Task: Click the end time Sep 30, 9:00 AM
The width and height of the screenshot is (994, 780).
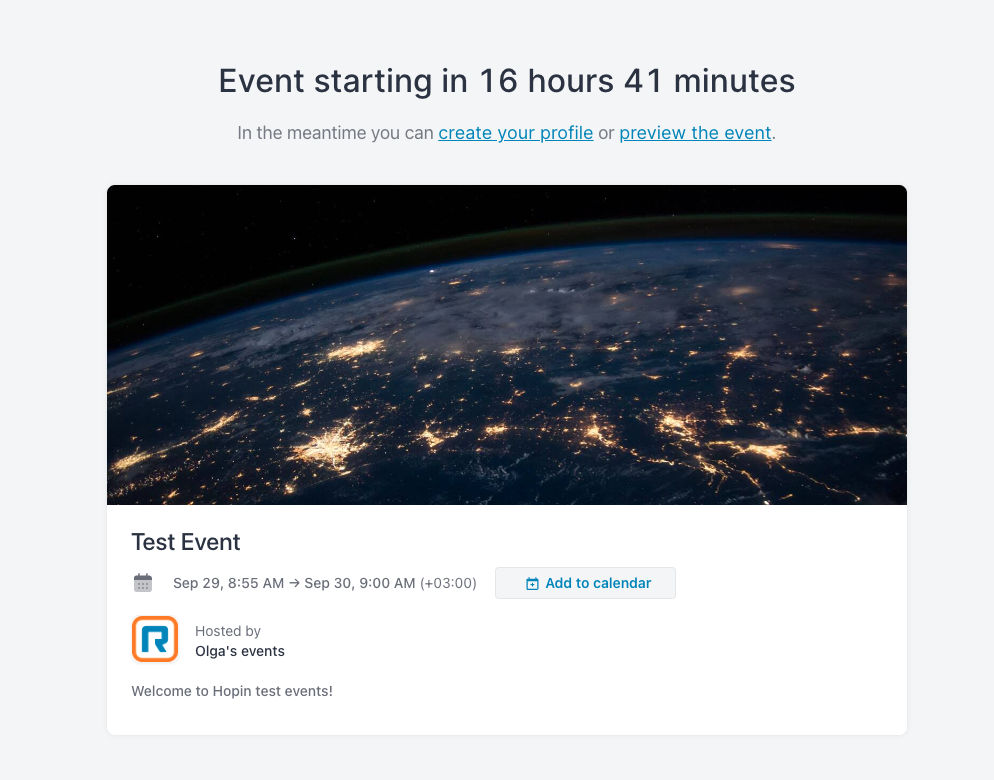Action: click(x=359, y=583)
